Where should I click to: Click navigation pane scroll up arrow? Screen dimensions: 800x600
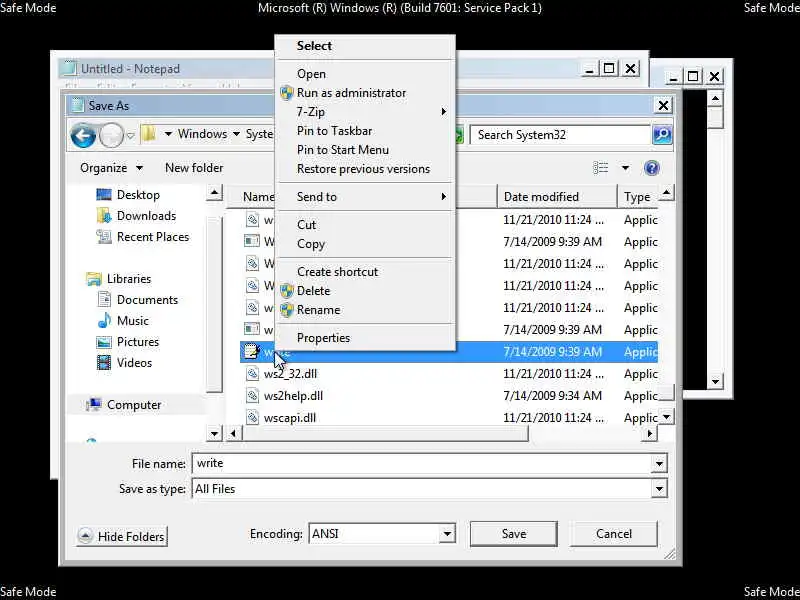click(x=214, y=193)
